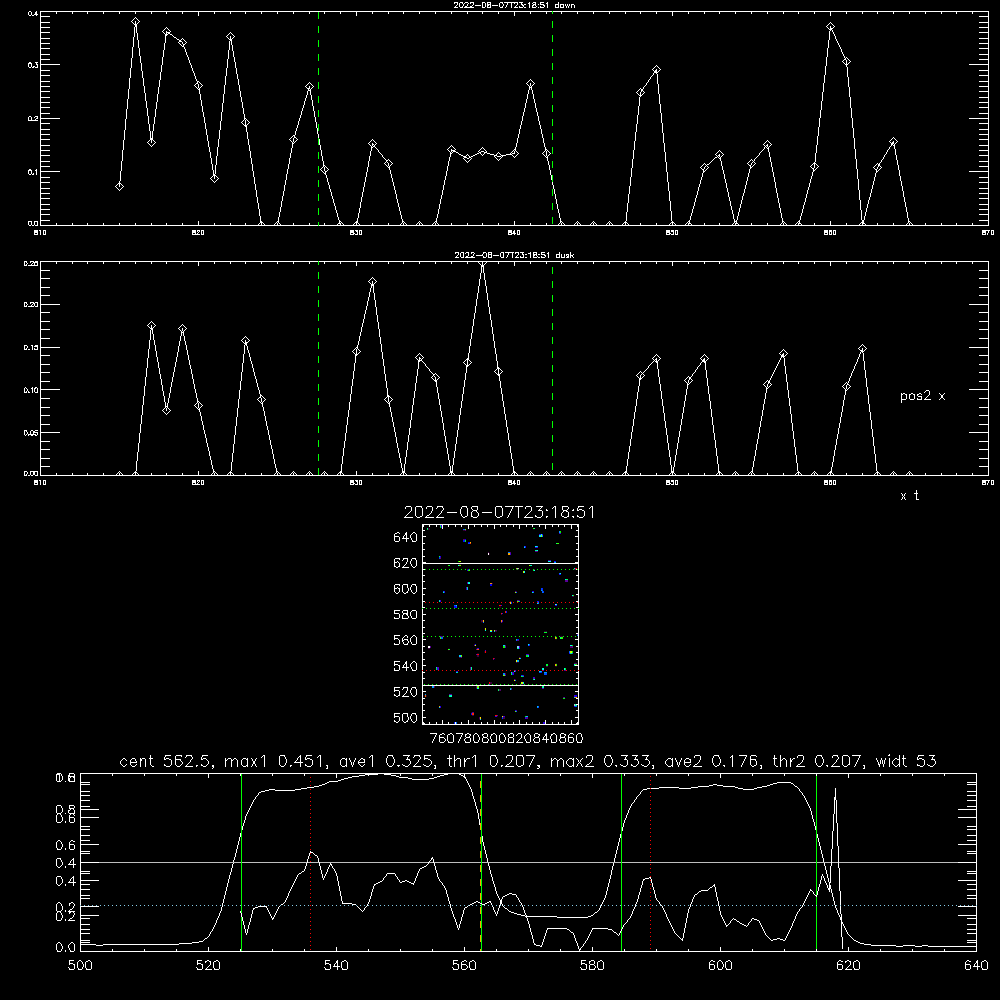Click the left green dashed line in dusk plot
The width and height of the screenshot is (1000, 1000).
pos(319,368)
